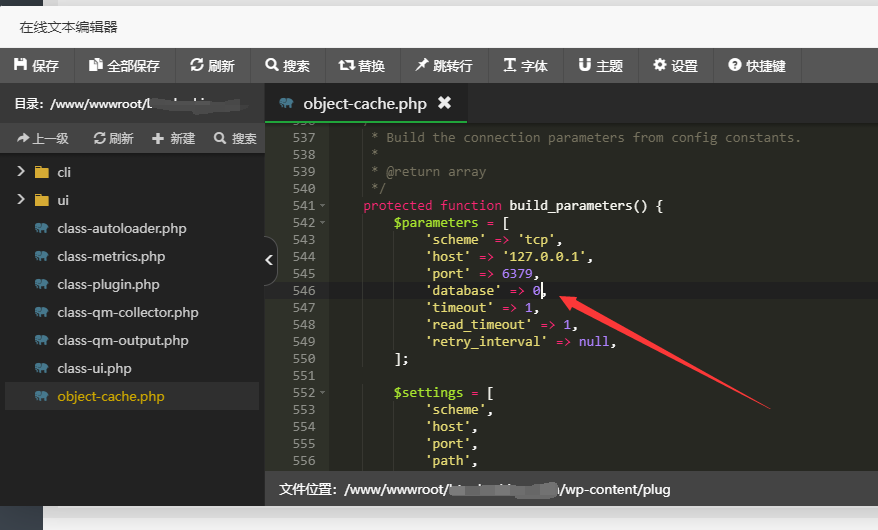Open the editor Settings (设置)
The height and width of the screenshot is (530, 878).
pos(675,66)
